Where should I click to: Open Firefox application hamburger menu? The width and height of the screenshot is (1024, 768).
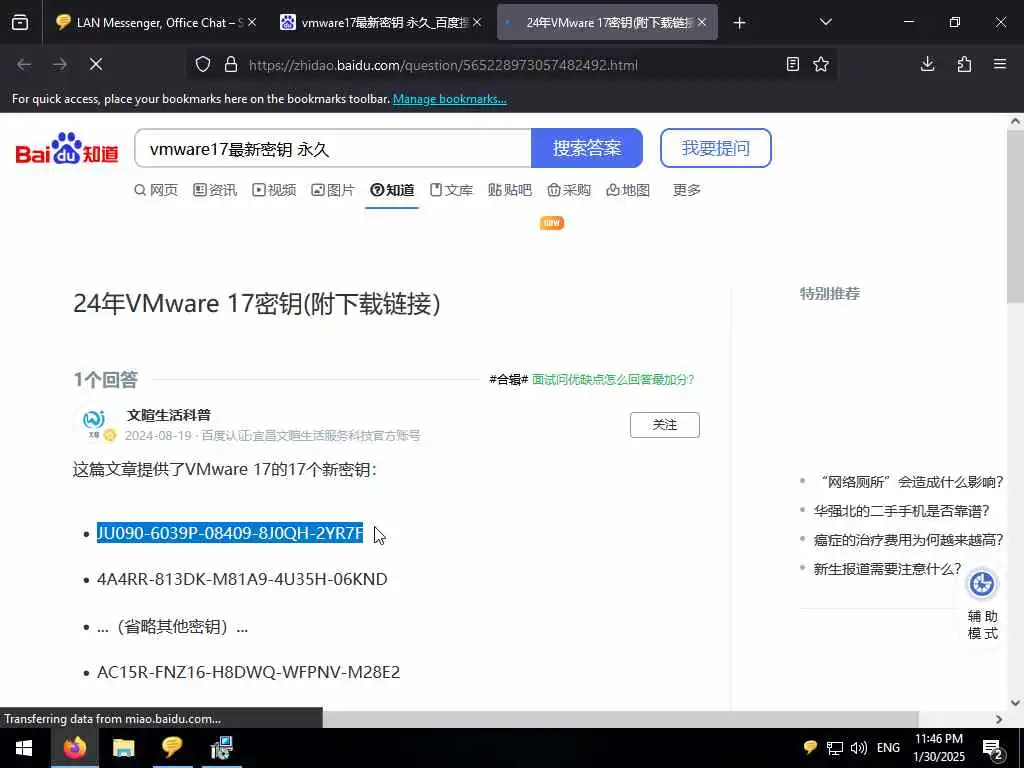(x=1000, y=64)
